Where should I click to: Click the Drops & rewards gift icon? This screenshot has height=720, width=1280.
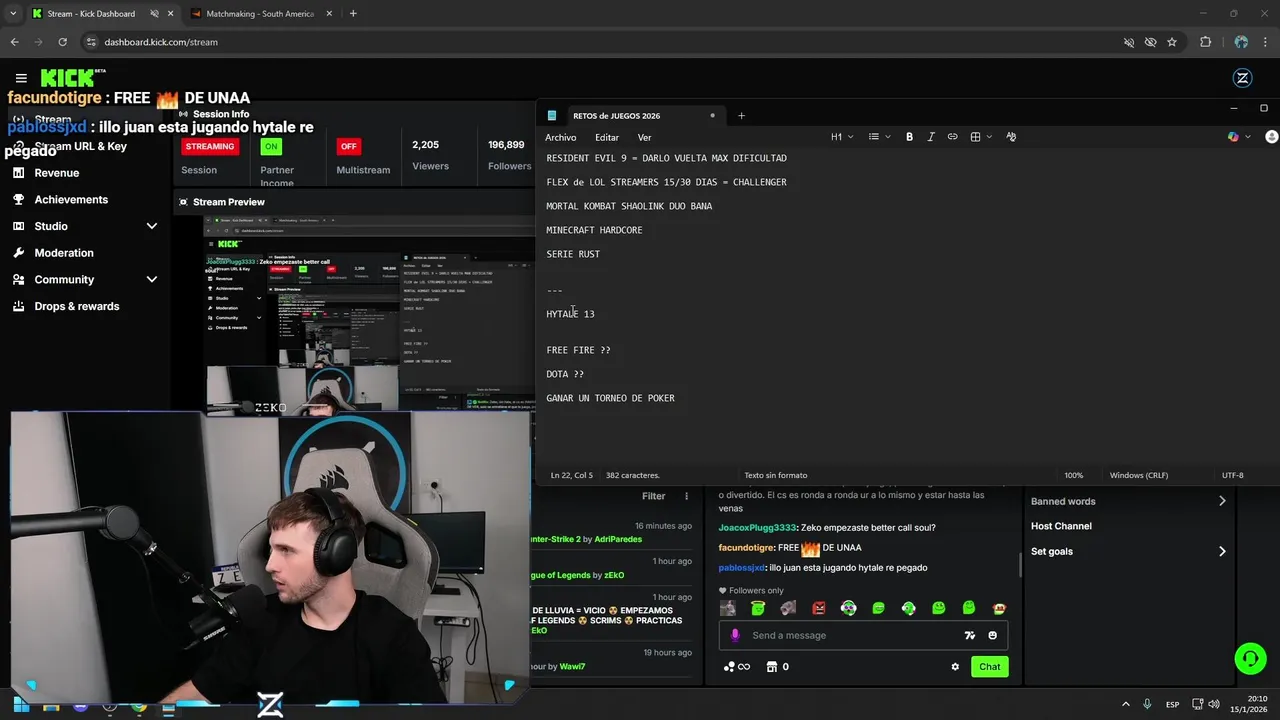pos(19,306)
